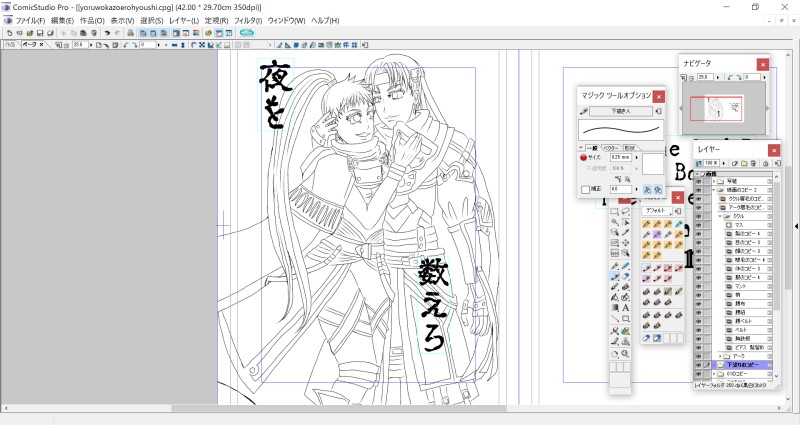Switch to ベクター tab in tool options
The height and width of the screenshot is (425, 800).
click(611, 148)
